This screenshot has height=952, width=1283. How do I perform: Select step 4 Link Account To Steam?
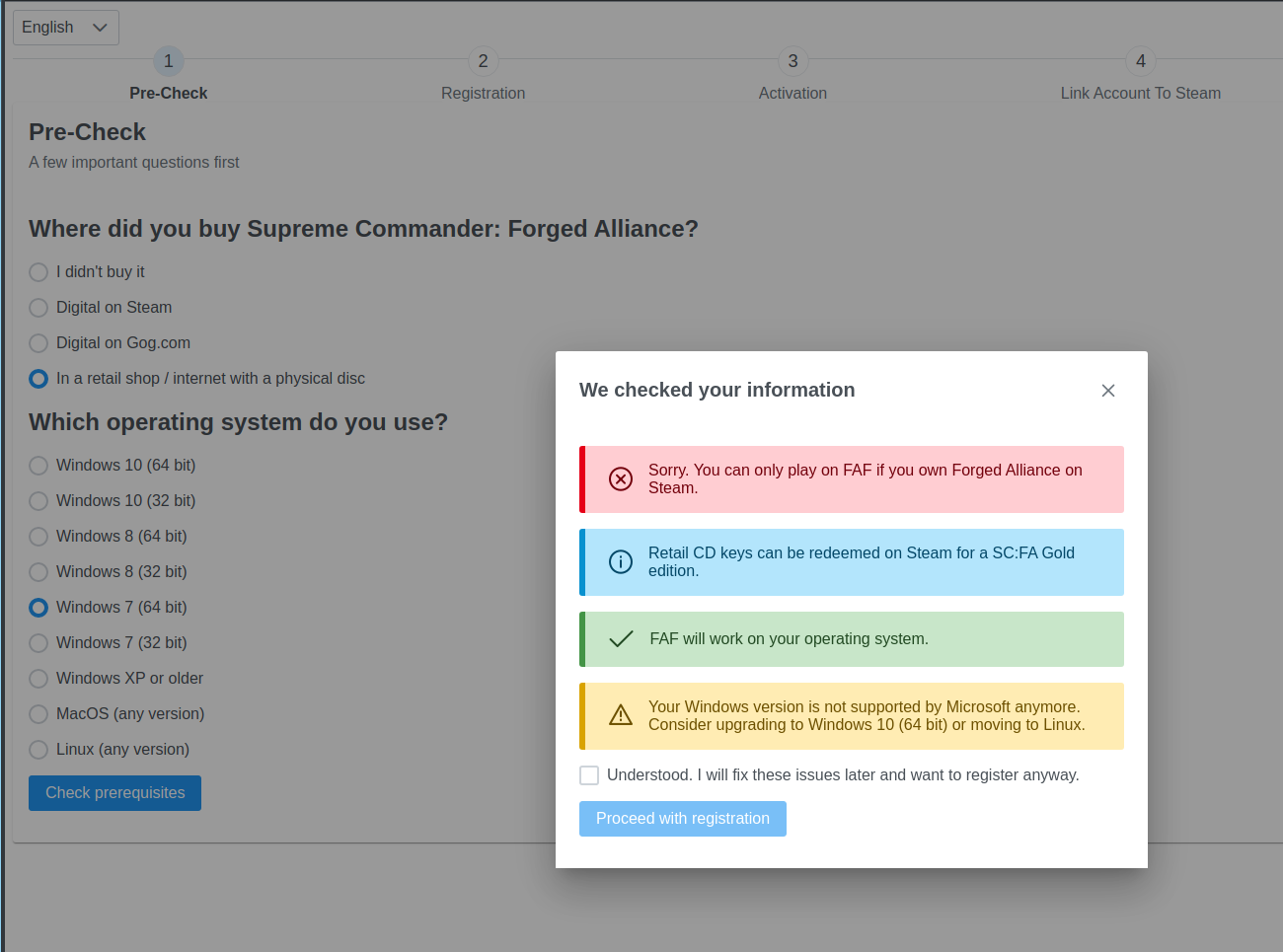(x=1141, y=61)
